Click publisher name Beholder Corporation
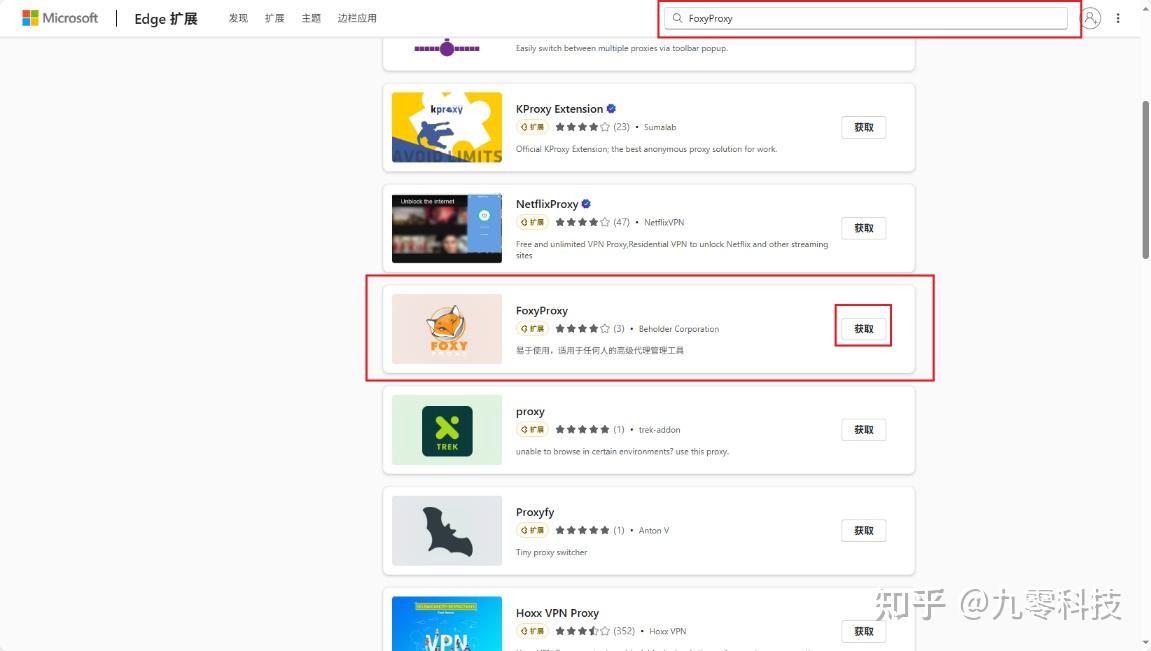The width and height of the screenshot is (1151, 651). coord(679,329)
